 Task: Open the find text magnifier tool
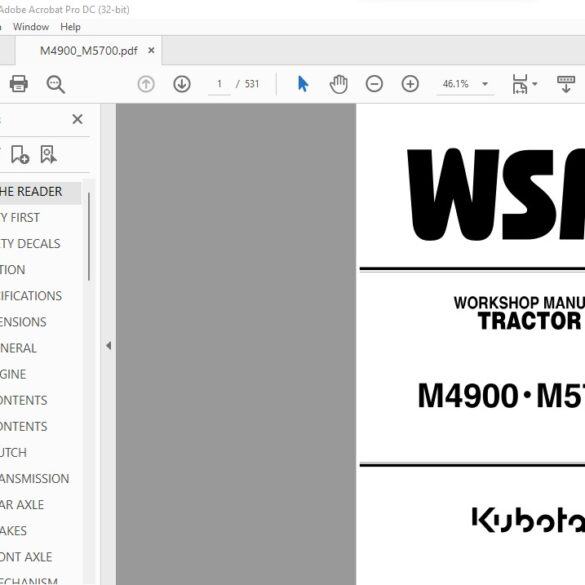[56, 84]
